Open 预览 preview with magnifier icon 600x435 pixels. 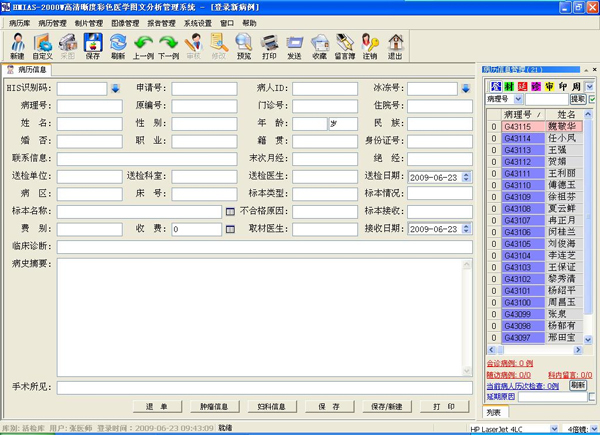pos(244,46)
